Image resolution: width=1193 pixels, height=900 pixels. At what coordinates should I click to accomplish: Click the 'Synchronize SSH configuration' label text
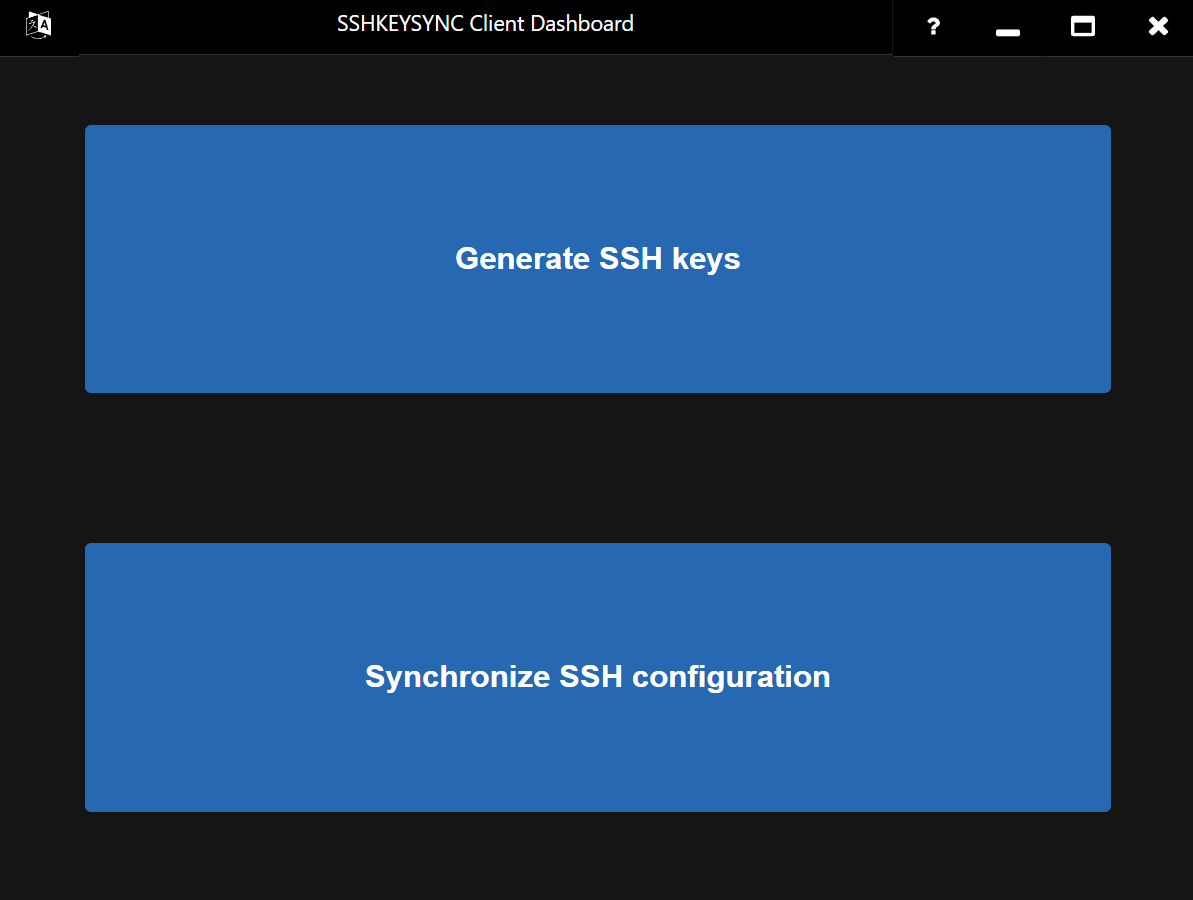(597, 677)
